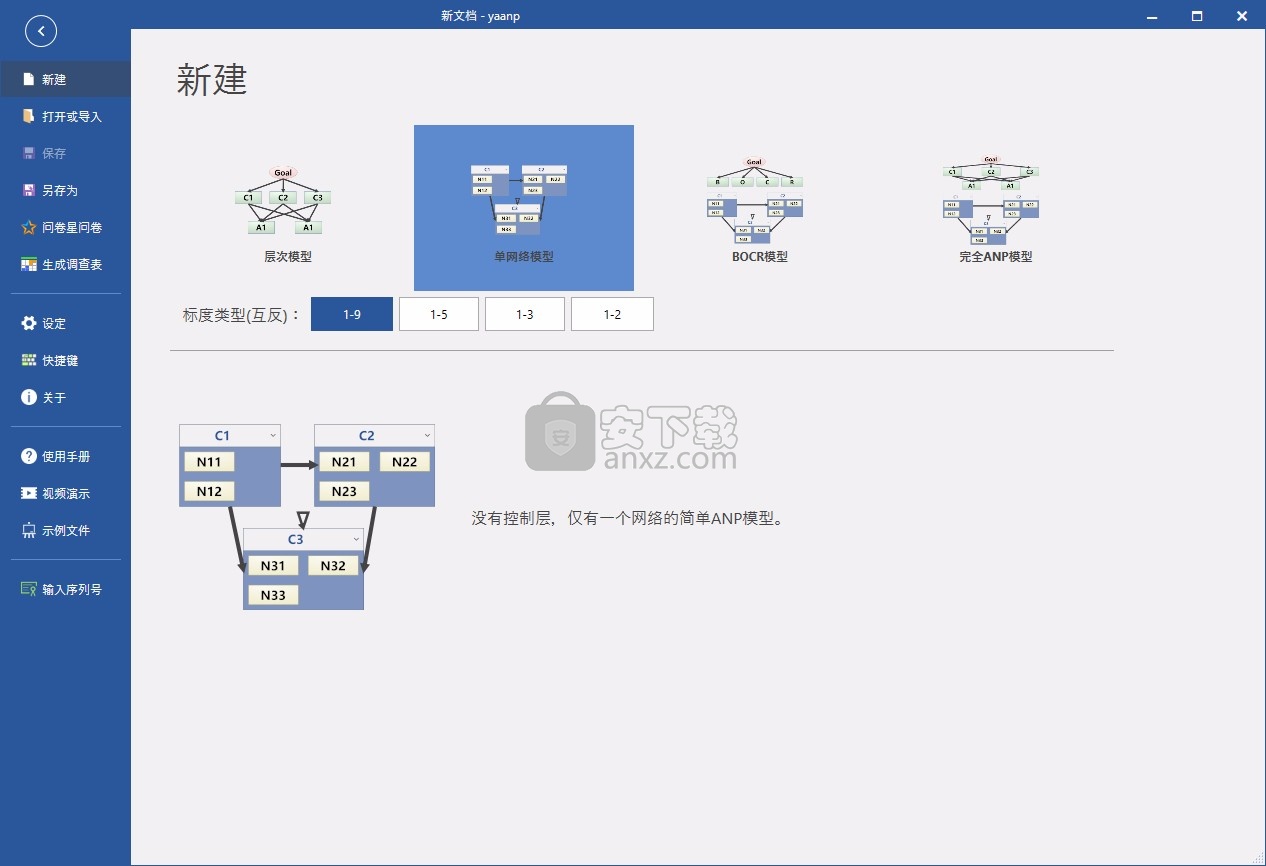Click the info icon beside 关于
The width and height of the screenshot is (1266, 866).
29,397
